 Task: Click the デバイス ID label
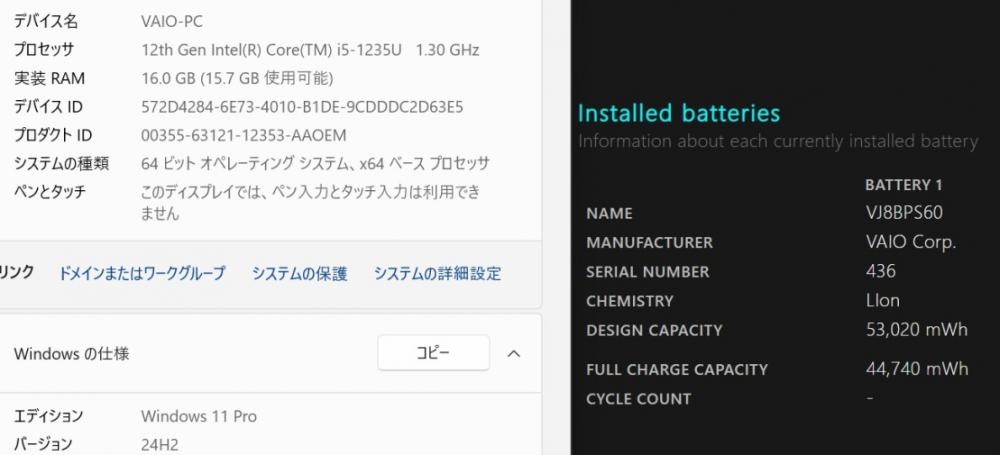pyautogui.click(x=48, y=107)
